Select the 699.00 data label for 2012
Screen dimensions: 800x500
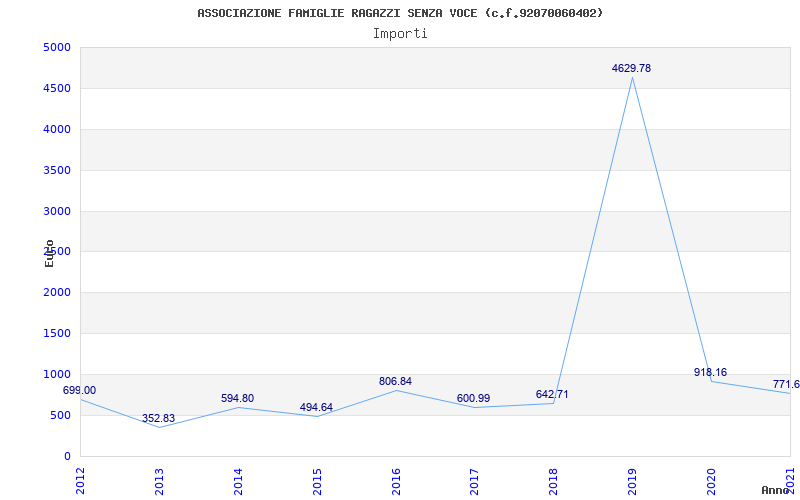point(79,390)
